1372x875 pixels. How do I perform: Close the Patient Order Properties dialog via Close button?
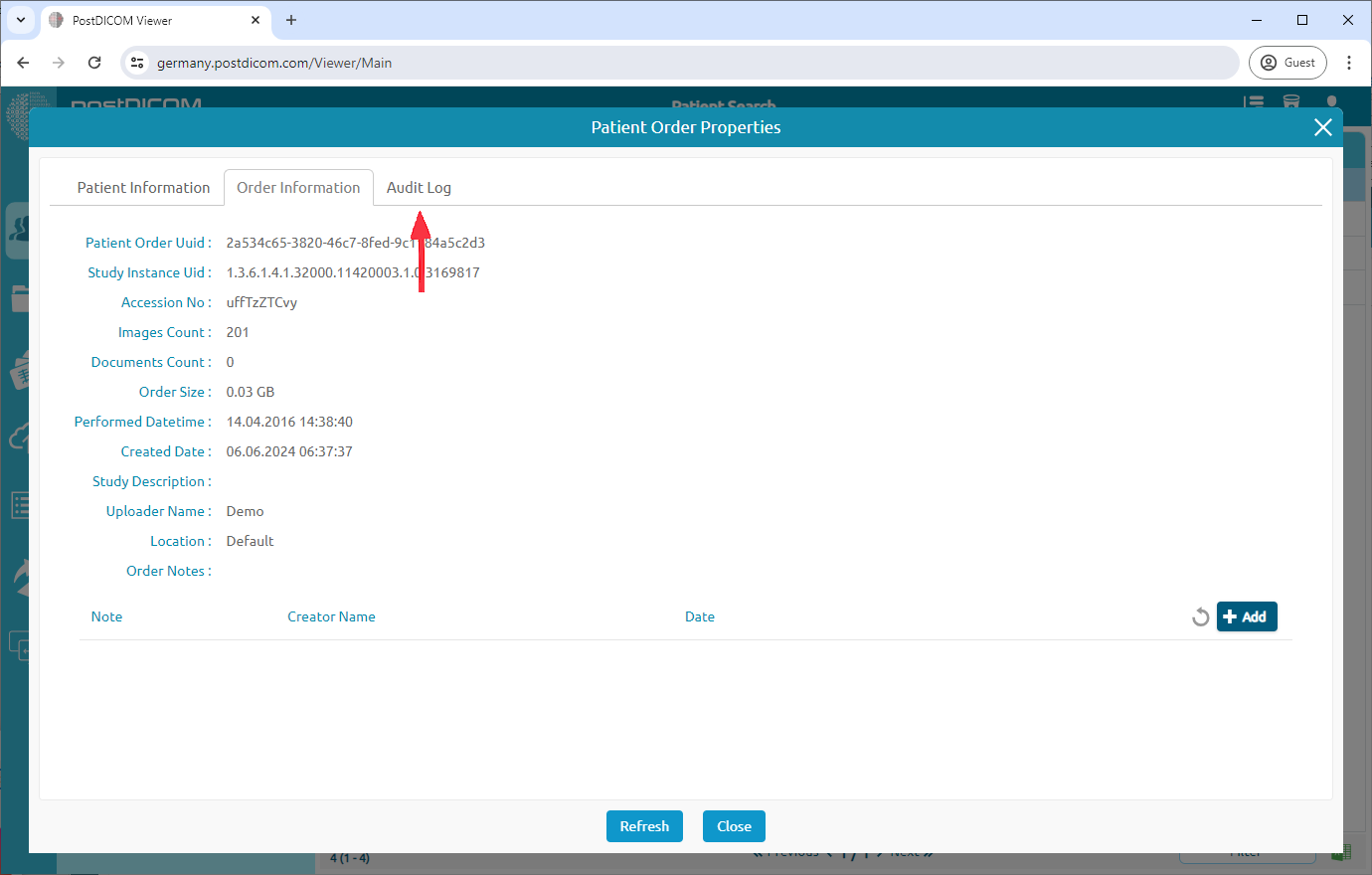pyautogui.click(x=734, y=826)
